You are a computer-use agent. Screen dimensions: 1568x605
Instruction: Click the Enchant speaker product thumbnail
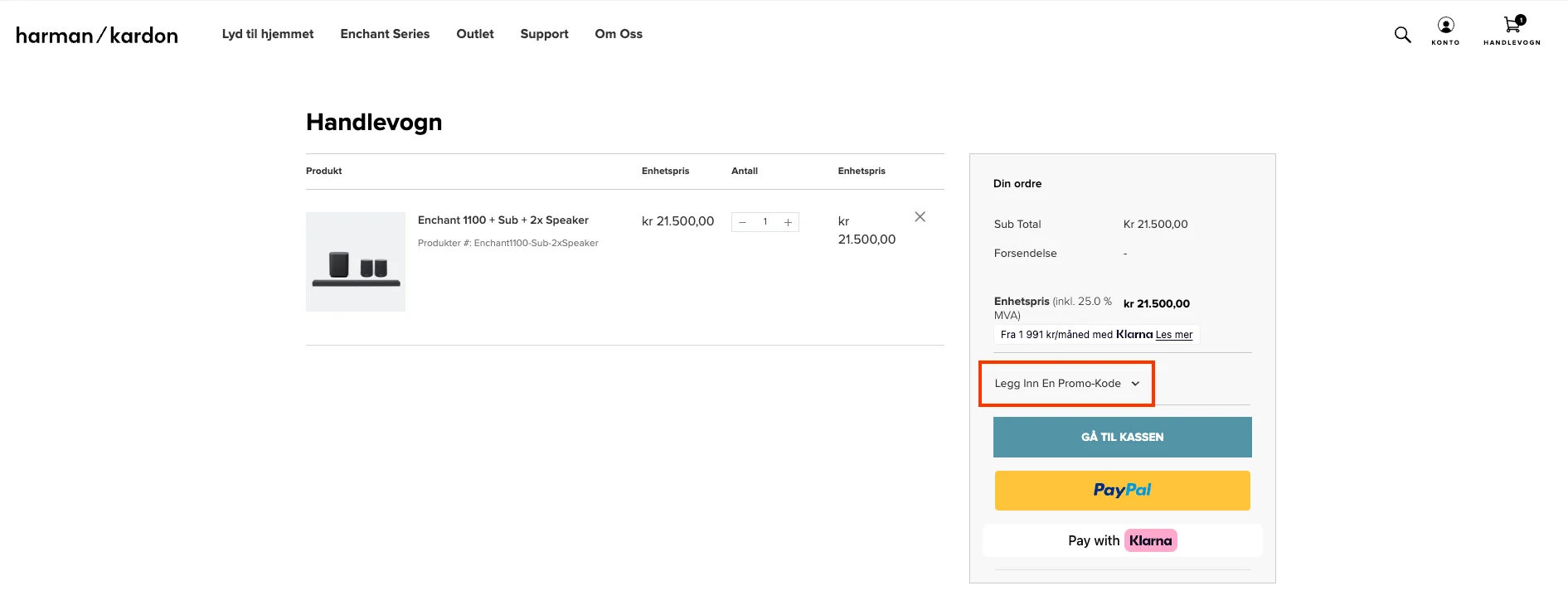point(356,262)
